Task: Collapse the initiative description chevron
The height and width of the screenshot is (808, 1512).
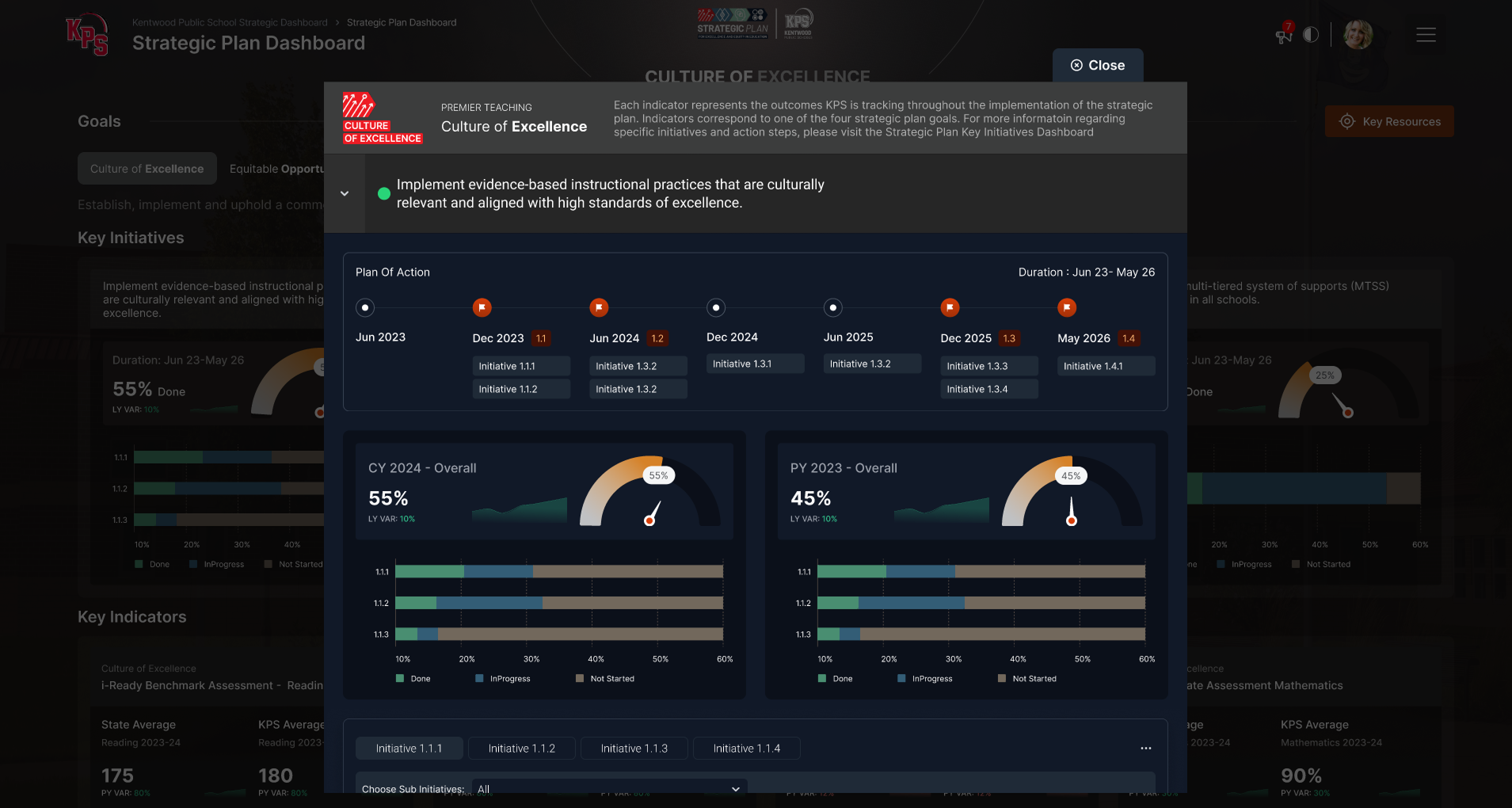Action: [345, 193]
